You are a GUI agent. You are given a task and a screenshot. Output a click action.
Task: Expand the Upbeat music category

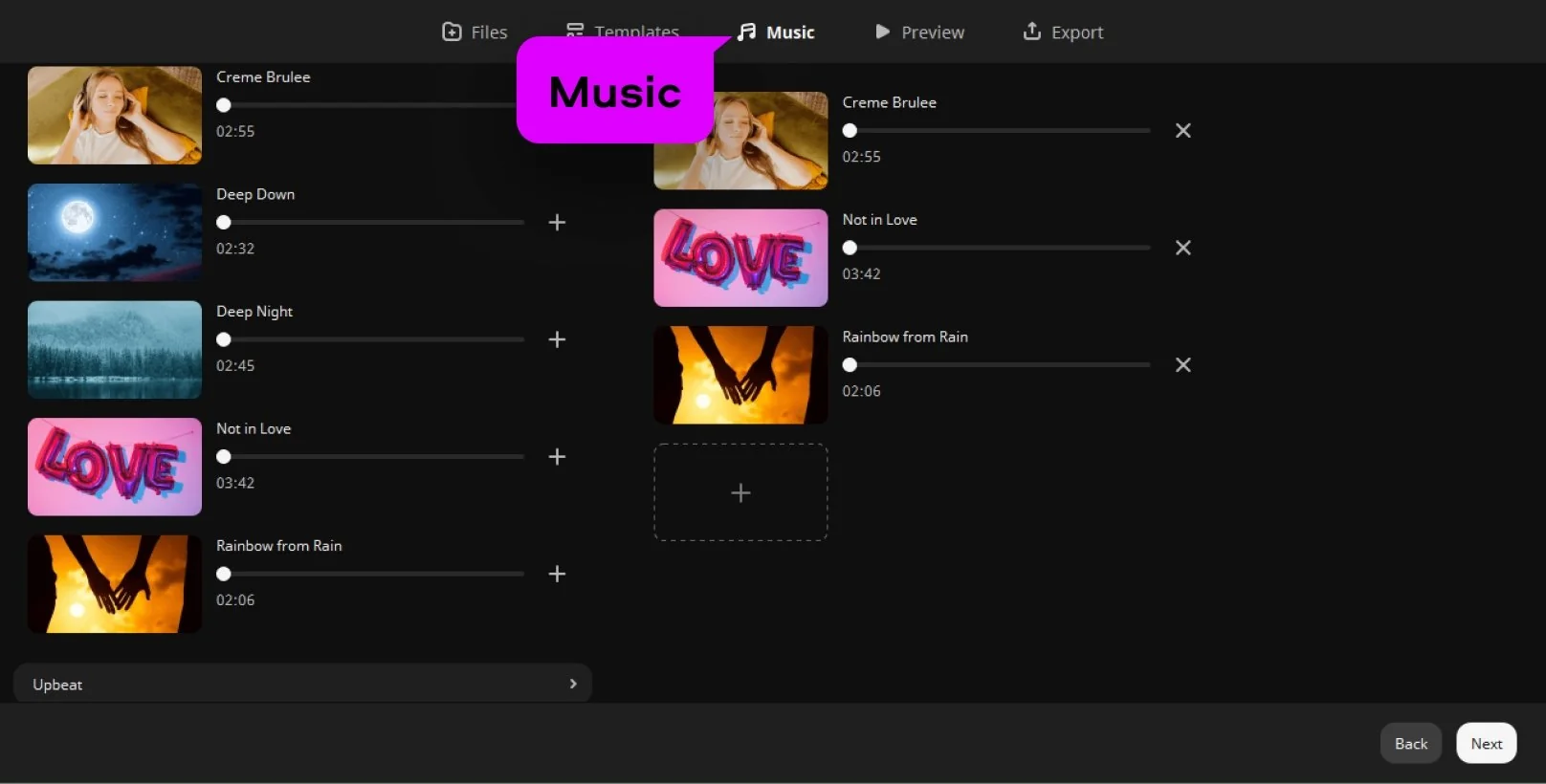302,684
